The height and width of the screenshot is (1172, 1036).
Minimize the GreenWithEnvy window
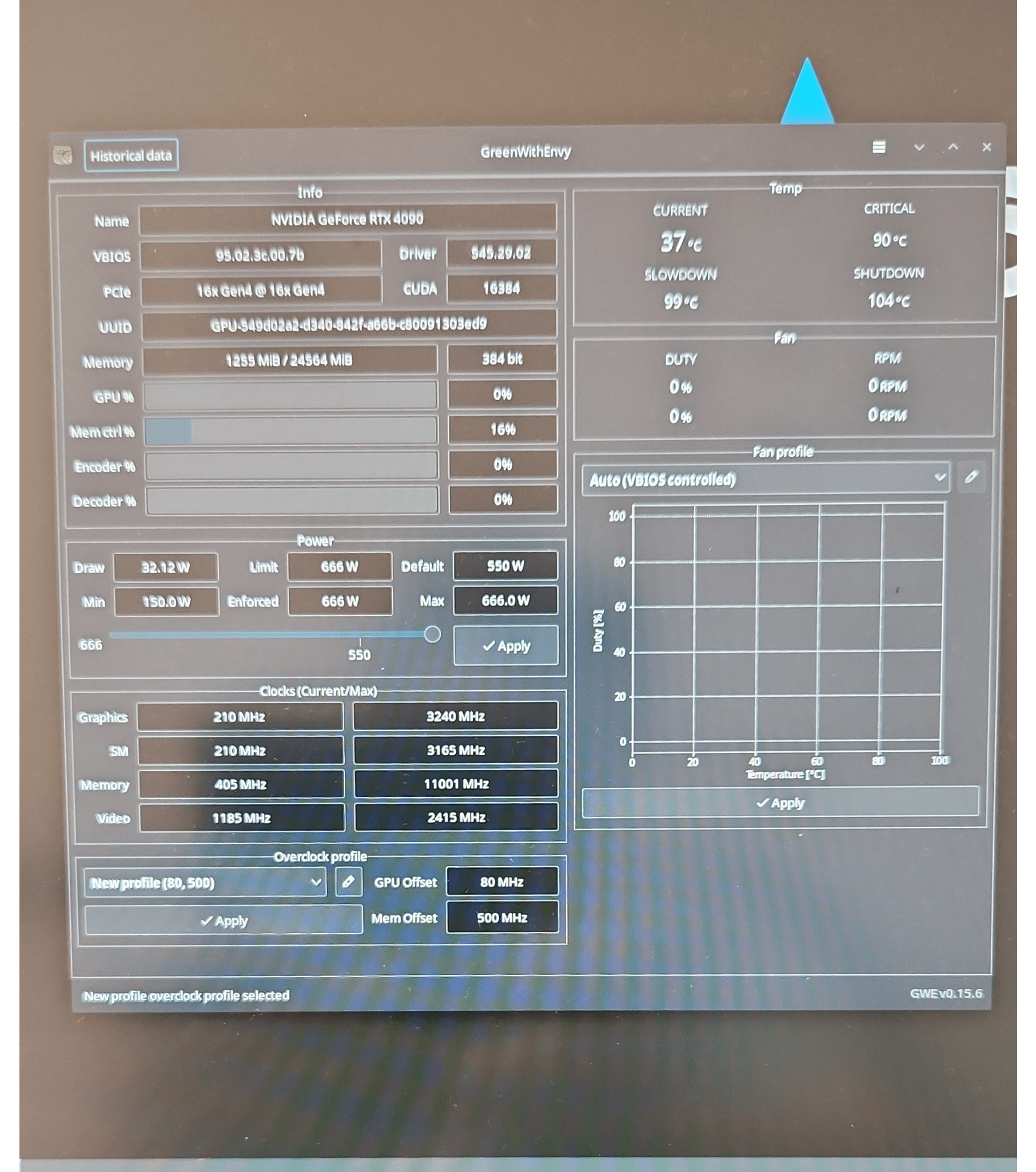point(919,148)
